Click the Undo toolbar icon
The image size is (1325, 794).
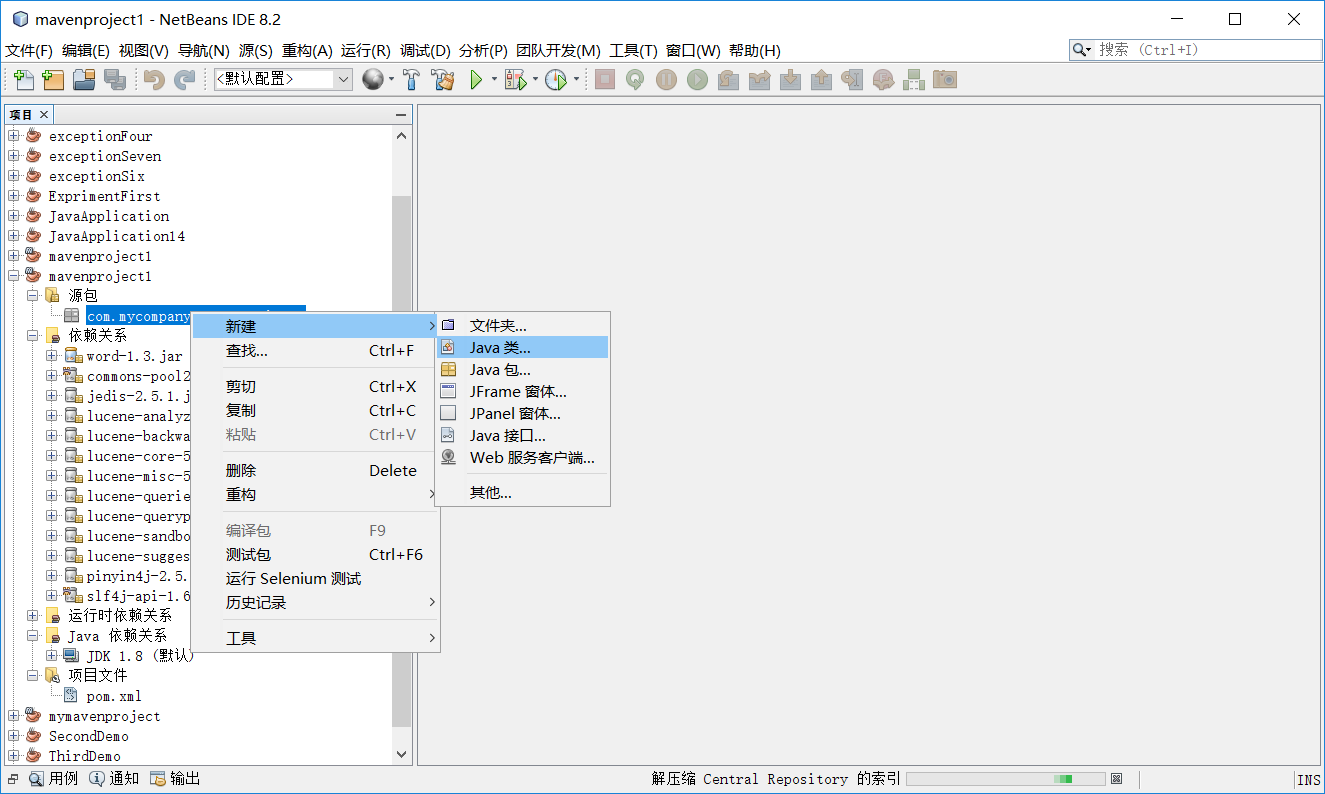click(x=154, y=80)
